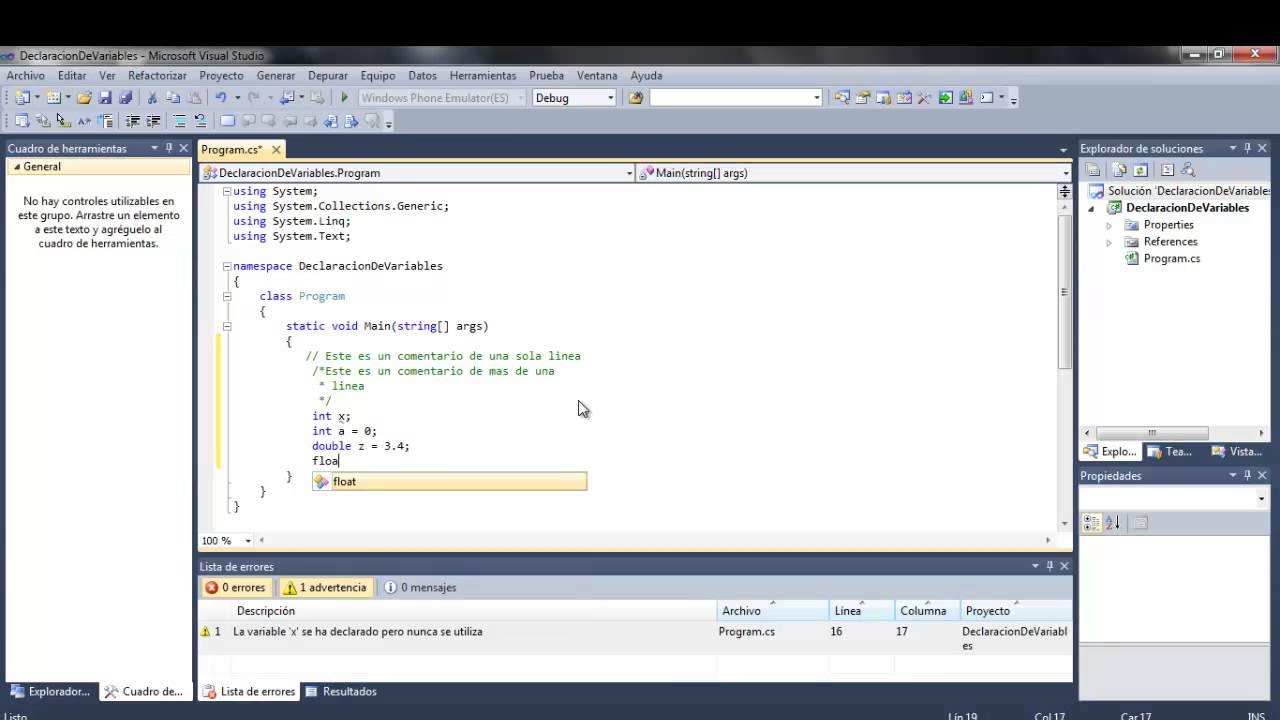1280x720 pixels.
Task: Toggle the 1 advertencia filter button
Action: [x=326, y=588]
